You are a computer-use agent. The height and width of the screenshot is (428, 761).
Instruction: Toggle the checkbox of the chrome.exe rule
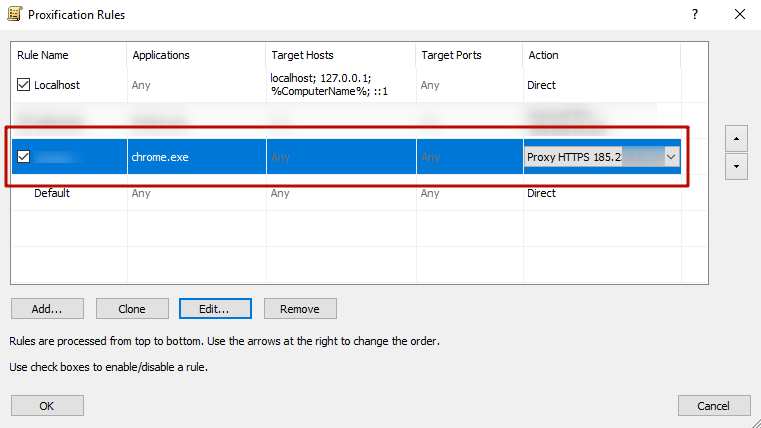click(x=24, y=157)
